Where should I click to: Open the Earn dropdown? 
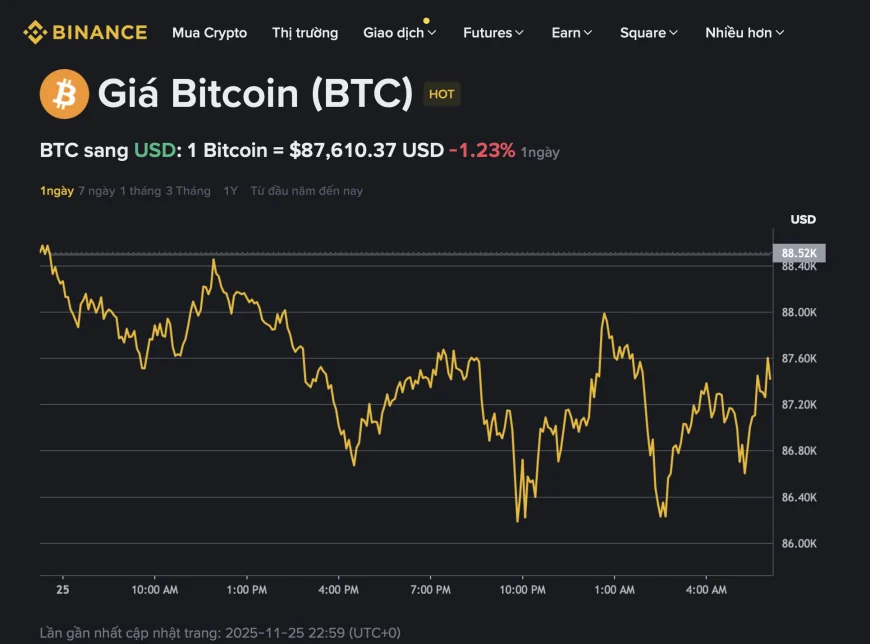pyautogui.click(x=570, y=32)
